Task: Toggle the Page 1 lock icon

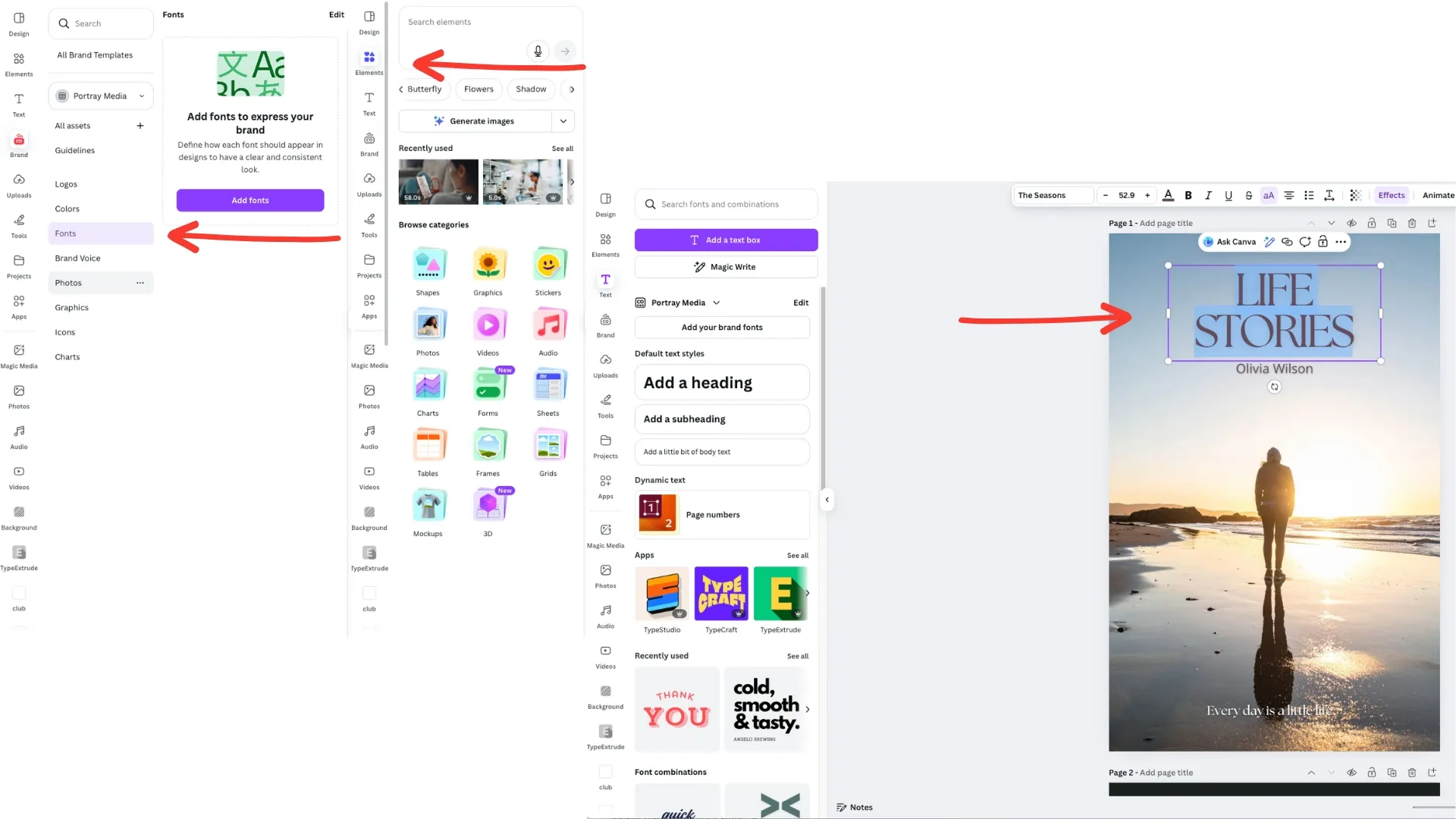Action: coord(1371,223)
